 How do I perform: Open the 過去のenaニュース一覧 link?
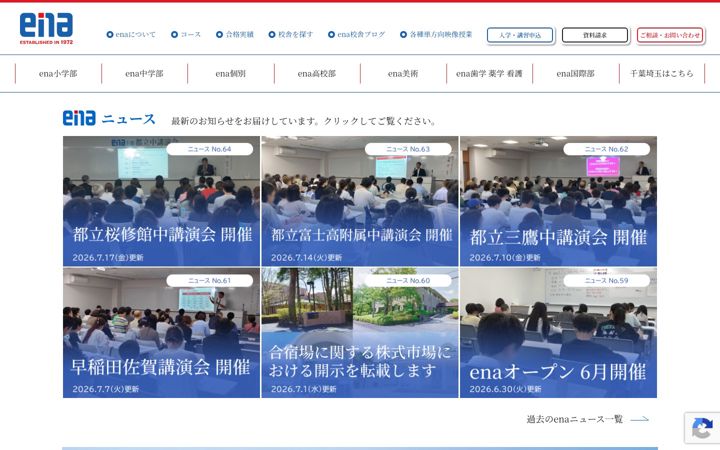(574, 419)
